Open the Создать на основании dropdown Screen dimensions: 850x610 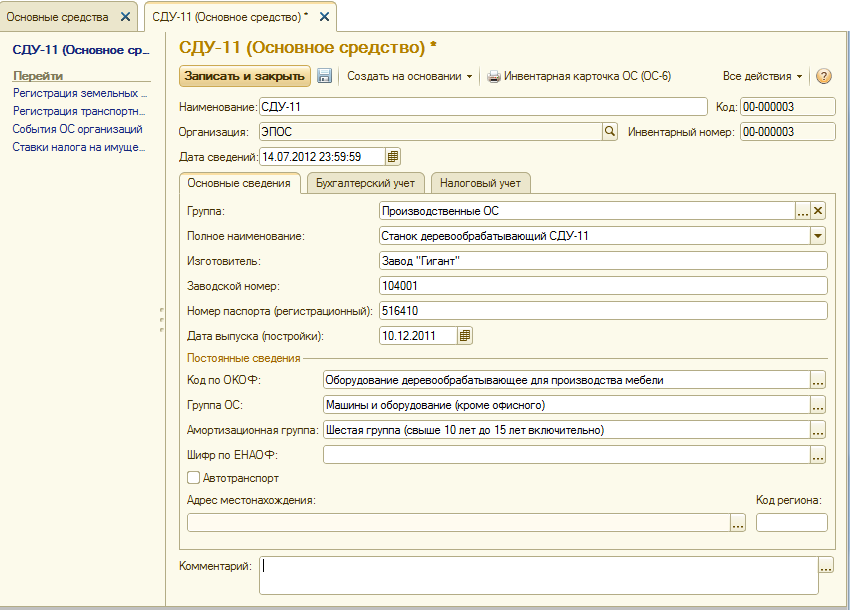[x=409, y=76]
